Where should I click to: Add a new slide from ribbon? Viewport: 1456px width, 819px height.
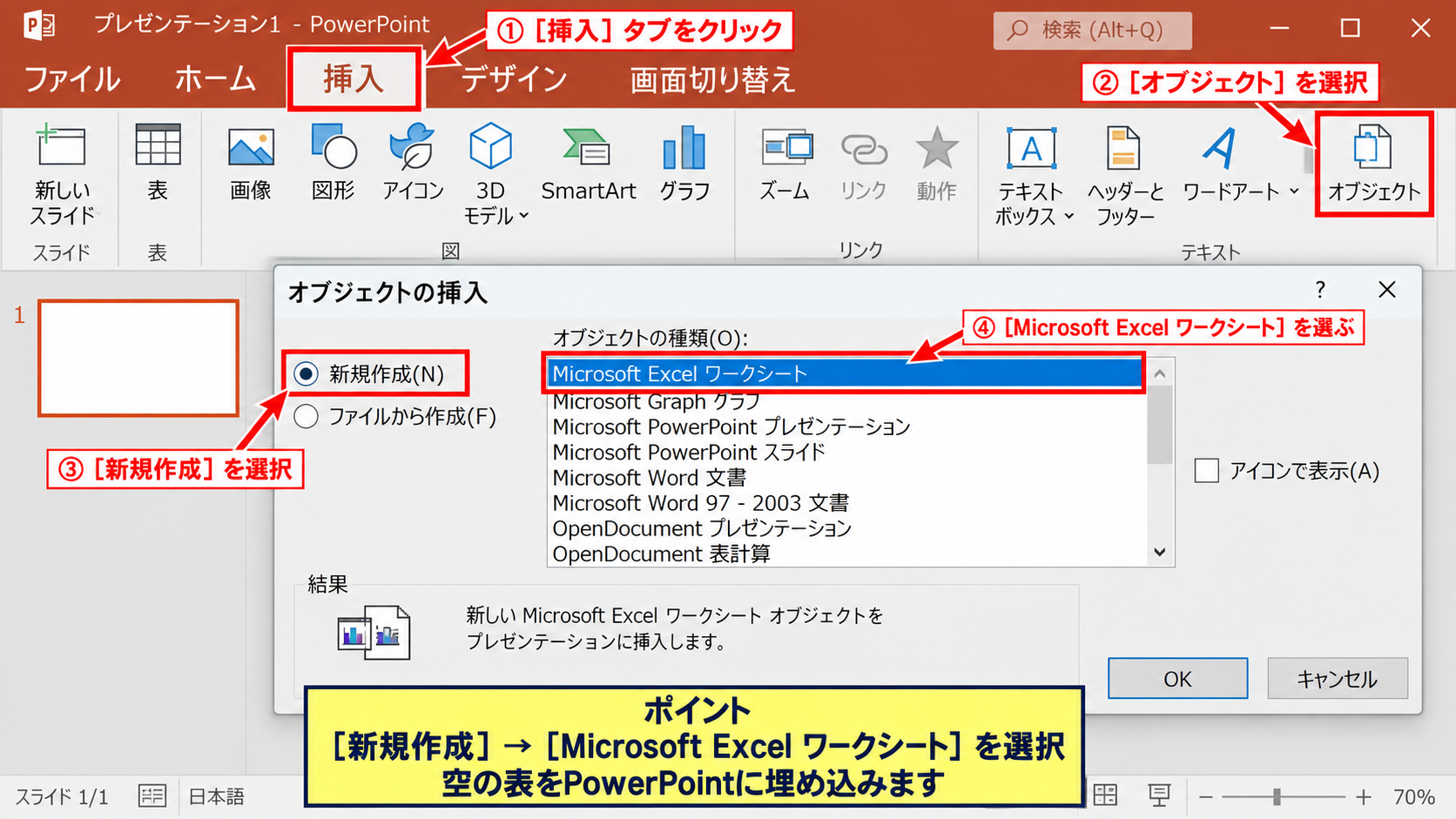(x=62, y=175)
